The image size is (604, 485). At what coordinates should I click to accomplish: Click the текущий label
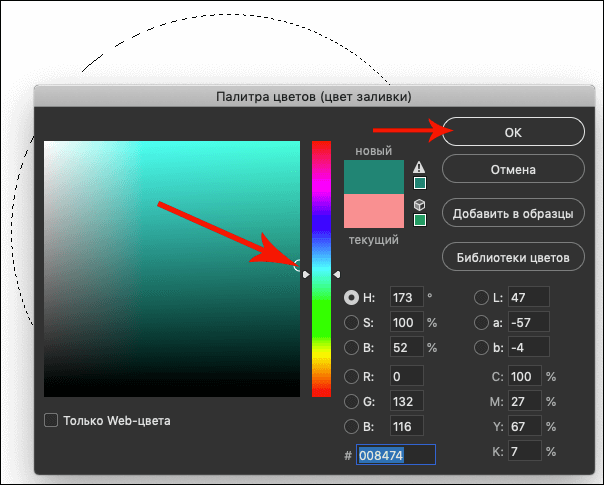click(x=374, y=240)
